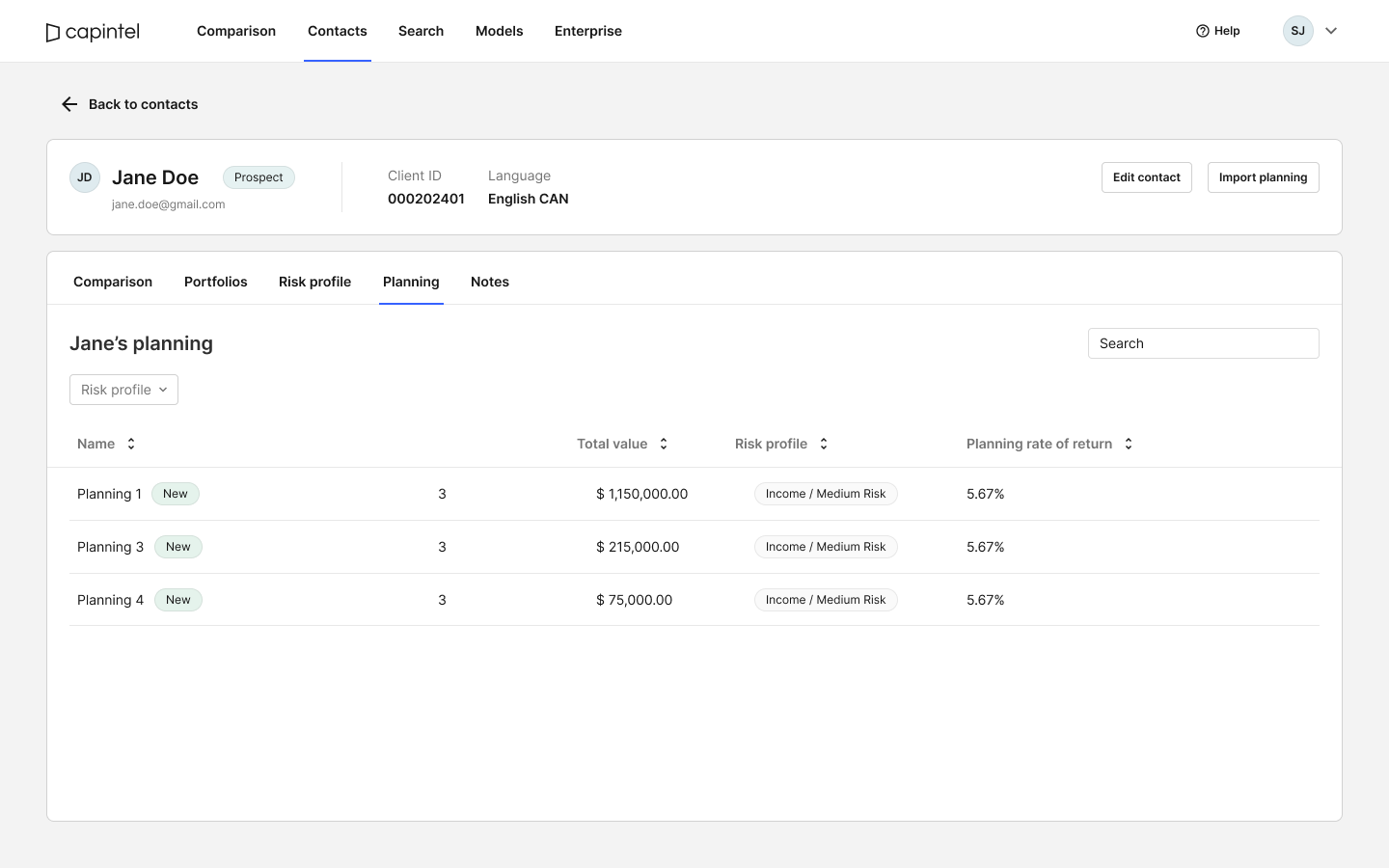Click the $ 75,000.00 total value
Screen dimensions: 1389x868
[635, 600]
